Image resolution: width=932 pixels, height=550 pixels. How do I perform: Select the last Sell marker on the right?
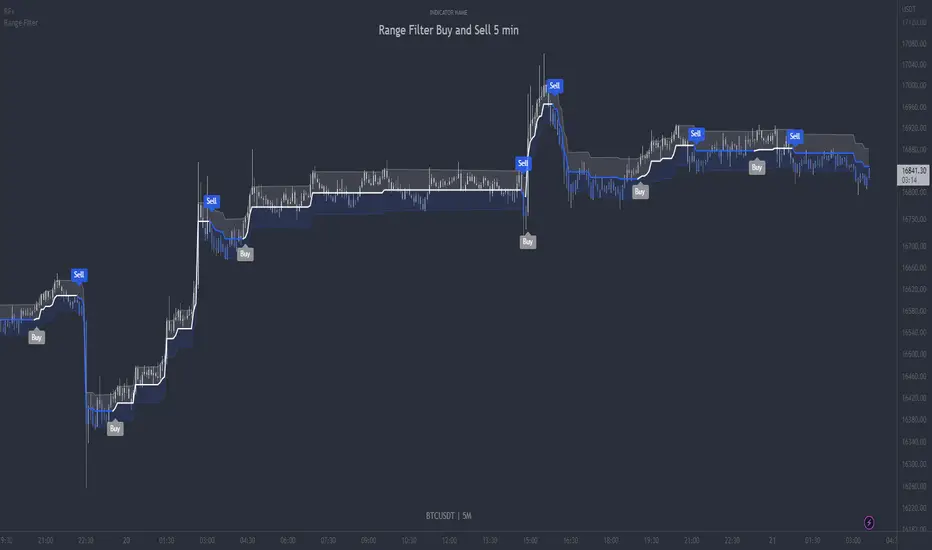pos(795,136)
